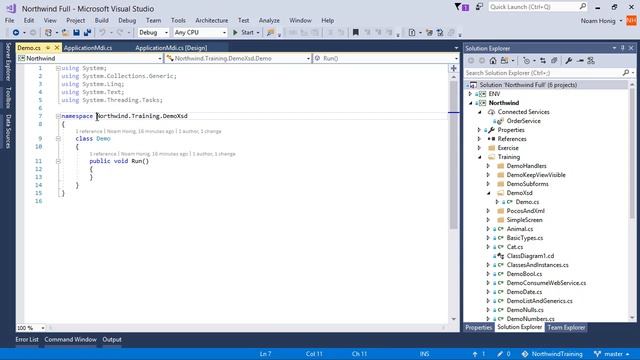640x360 pixels.
Task: Open notifications flag icon in title bar
Action: 461,7
